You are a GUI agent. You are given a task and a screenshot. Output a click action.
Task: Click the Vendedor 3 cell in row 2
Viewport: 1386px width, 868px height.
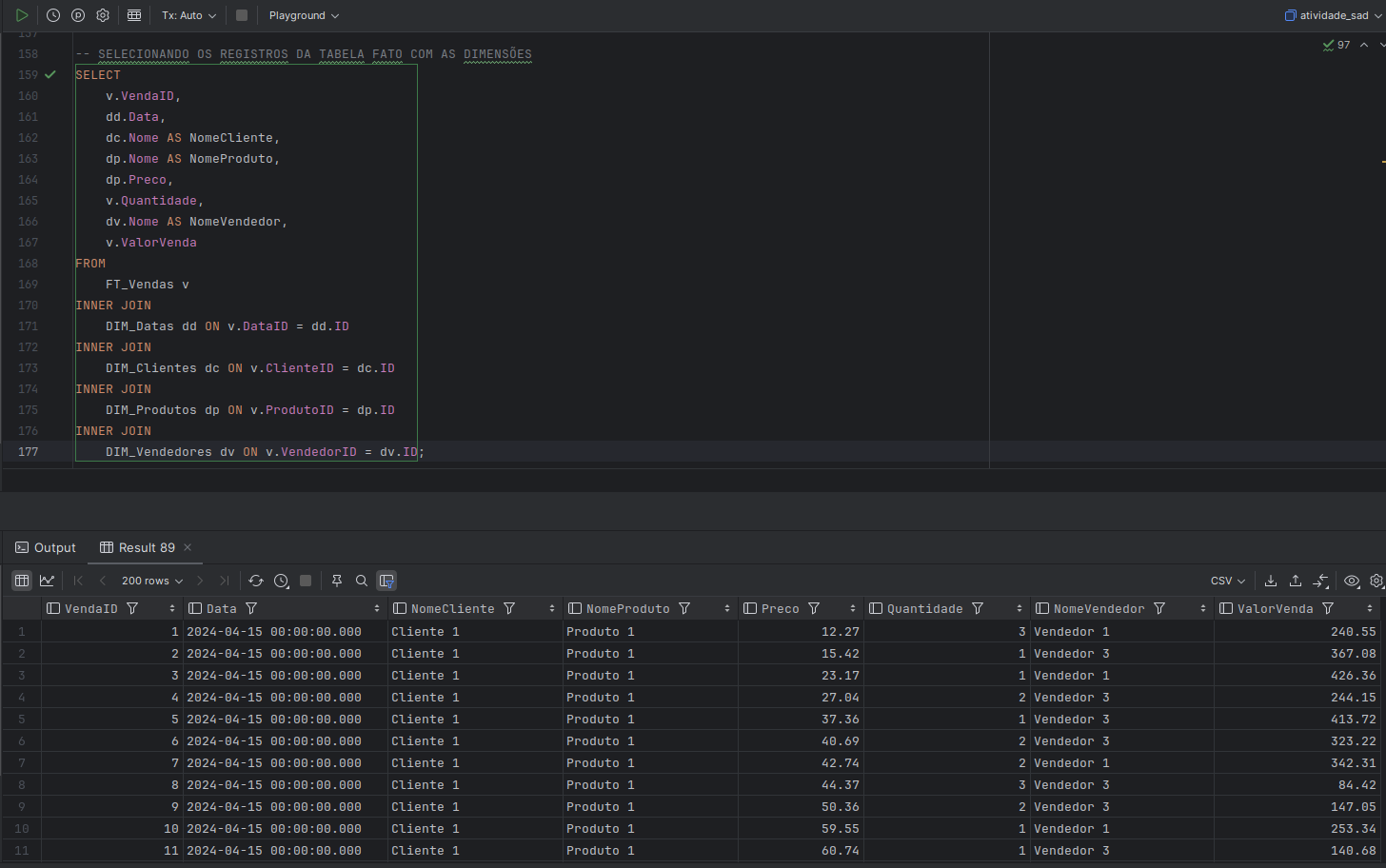coord(1121,653)
